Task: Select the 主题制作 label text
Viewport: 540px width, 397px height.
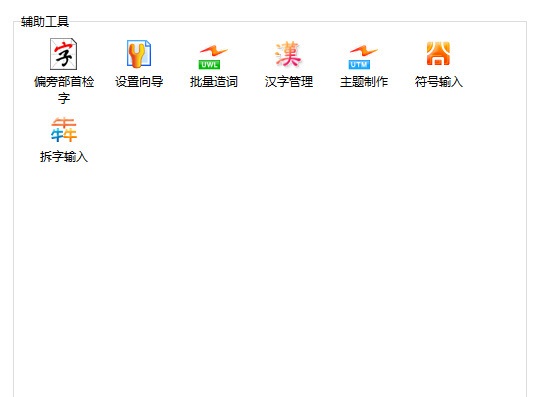Action: (364, 82)
